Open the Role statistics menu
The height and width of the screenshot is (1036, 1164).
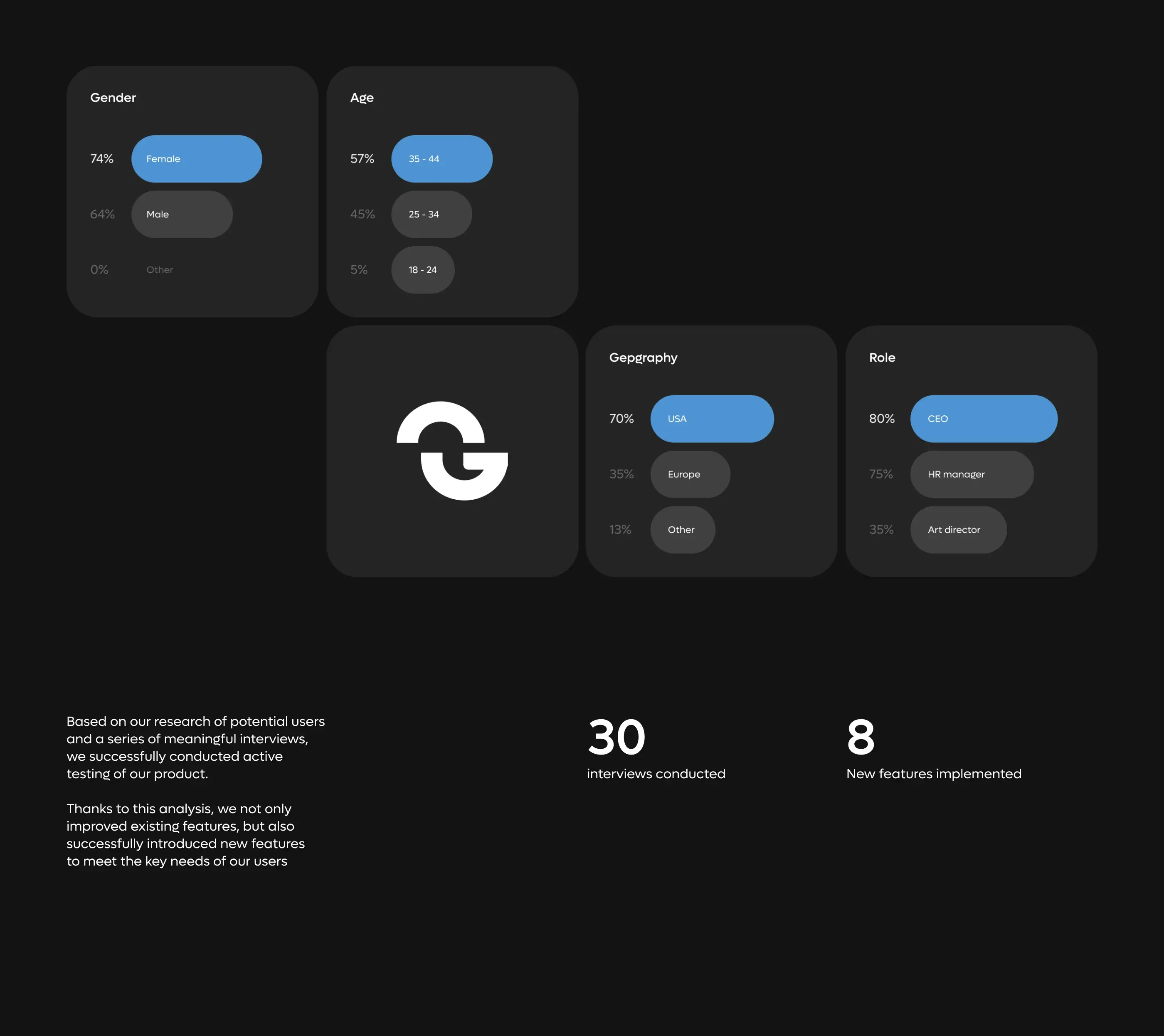(x=882, y=357)
